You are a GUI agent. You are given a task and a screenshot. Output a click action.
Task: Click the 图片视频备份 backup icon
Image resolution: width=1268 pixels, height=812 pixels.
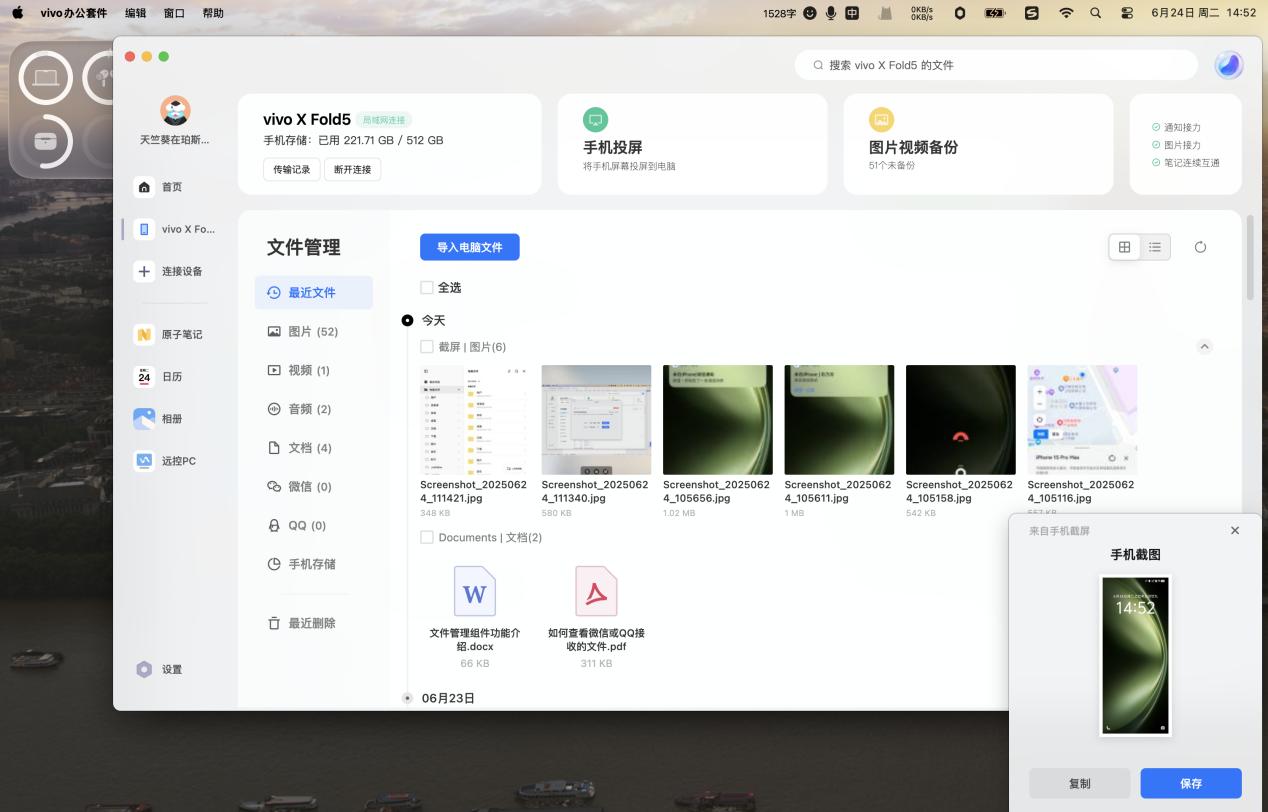[881, 120]
